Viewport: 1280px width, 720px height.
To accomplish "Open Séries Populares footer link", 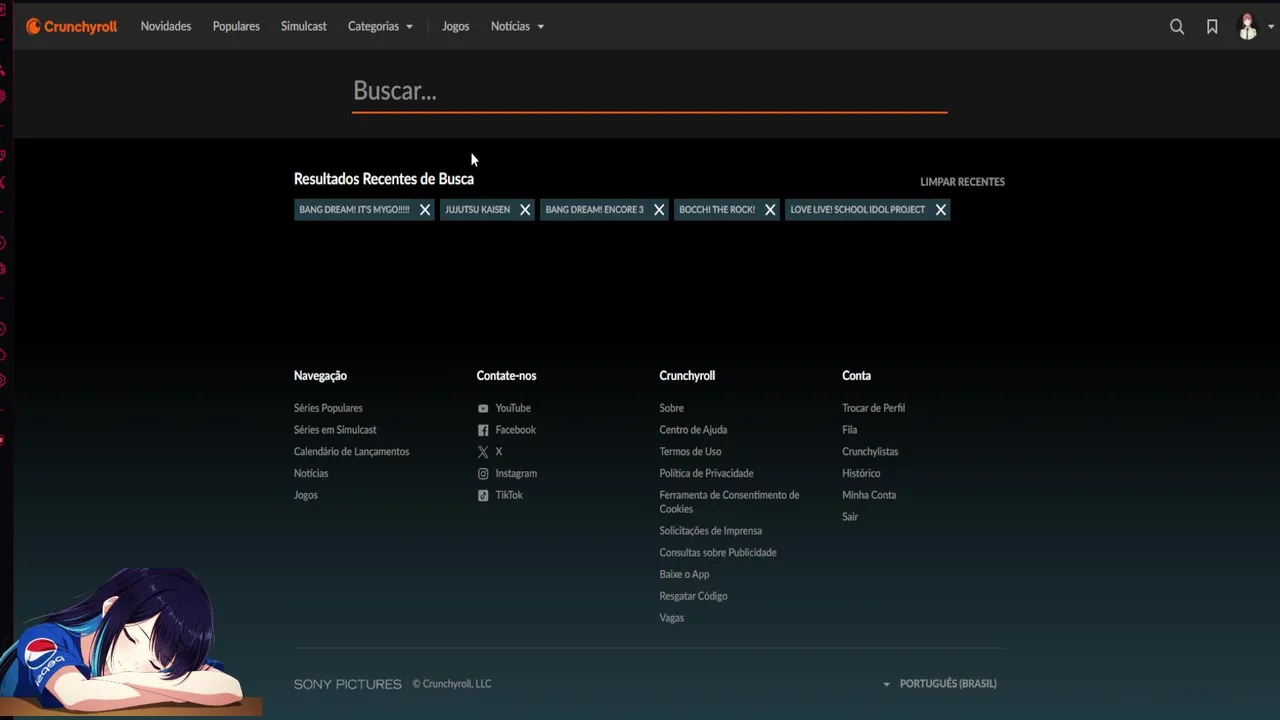I will pos(328,408).
